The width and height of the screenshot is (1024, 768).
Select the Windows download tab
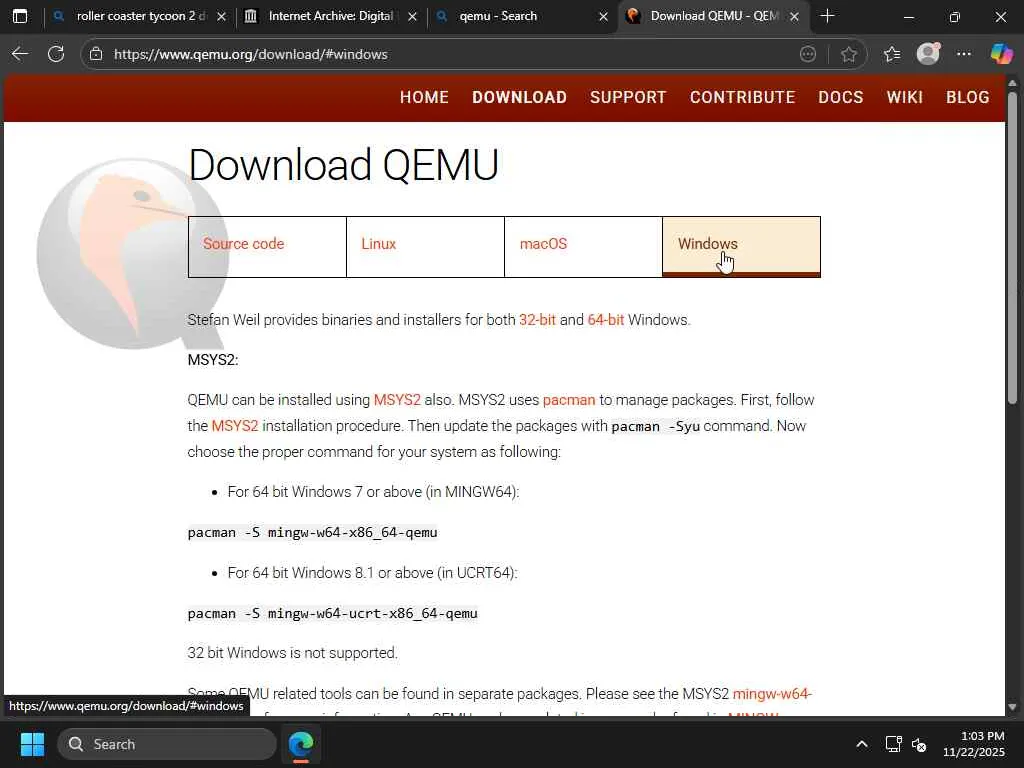click(x=741, y=247)
